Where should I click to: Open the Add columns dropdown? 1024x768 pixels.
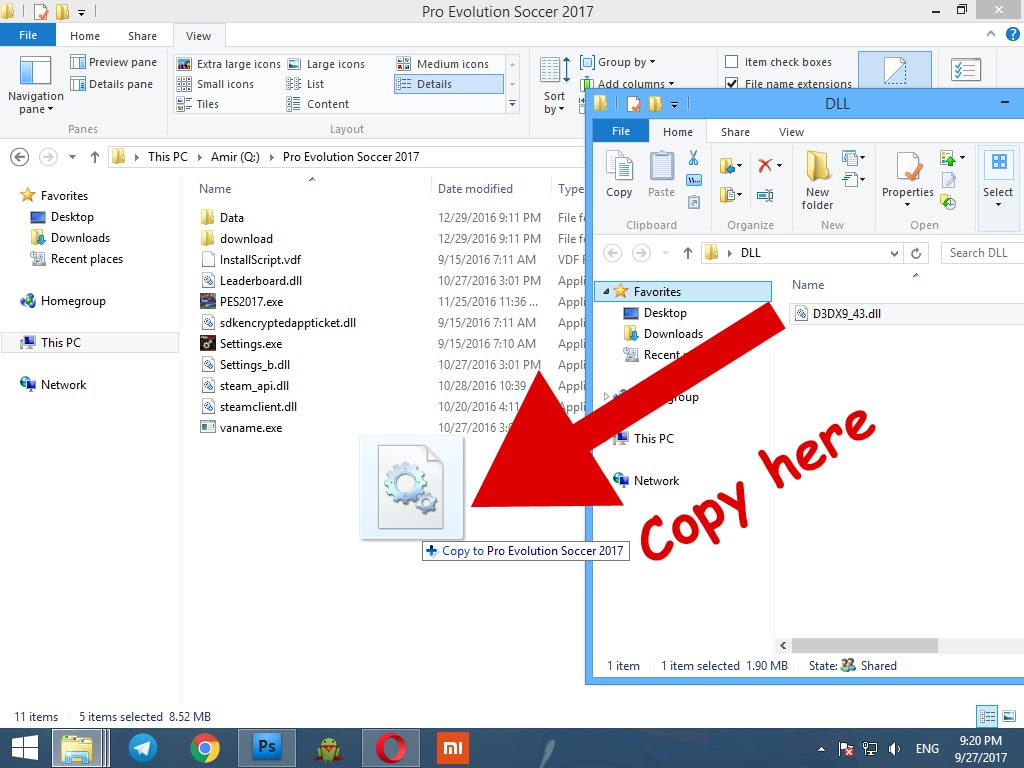point(628,84)
